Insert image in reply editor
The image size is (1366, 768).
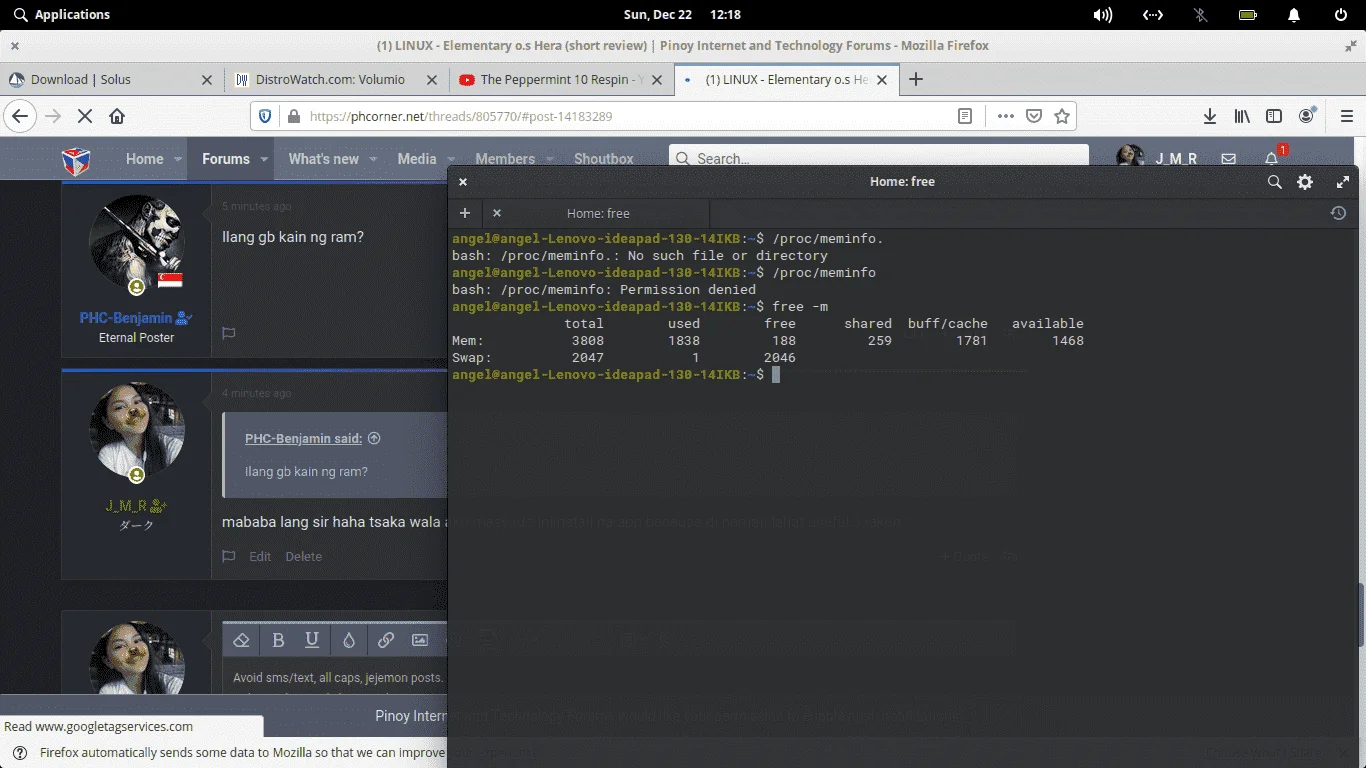[x=420, y=640]
